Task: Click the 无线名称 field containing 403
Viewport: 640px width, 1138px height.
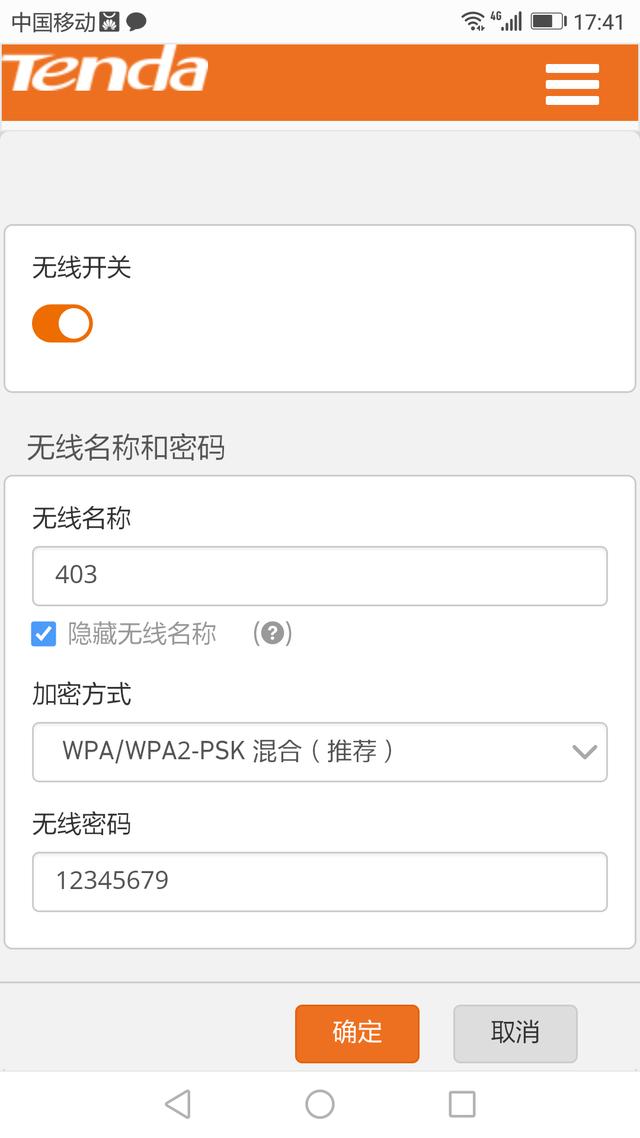Action: pyautogui.click(x=319, y=575)
